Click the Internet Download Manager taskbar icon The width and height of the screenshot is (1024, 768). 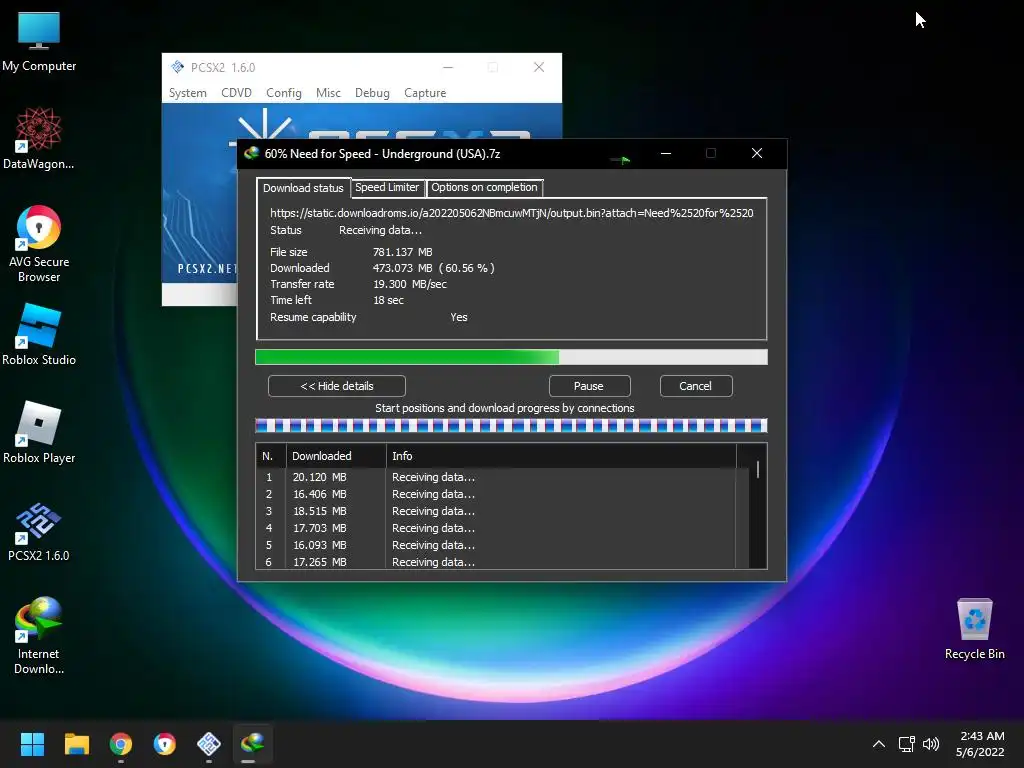tap(253, 744)
